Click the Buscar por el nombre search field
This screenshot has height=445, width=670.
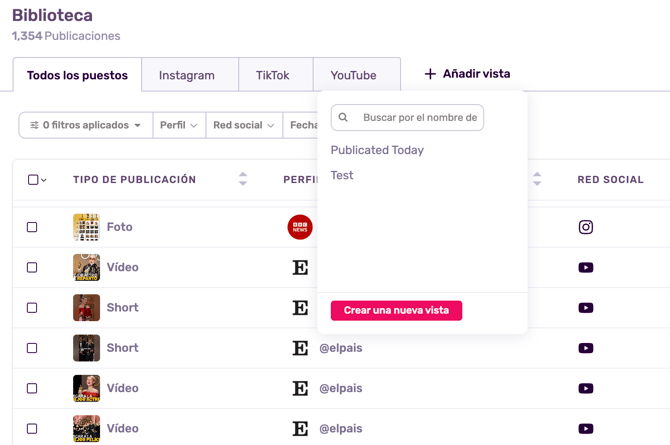point(418,118)
